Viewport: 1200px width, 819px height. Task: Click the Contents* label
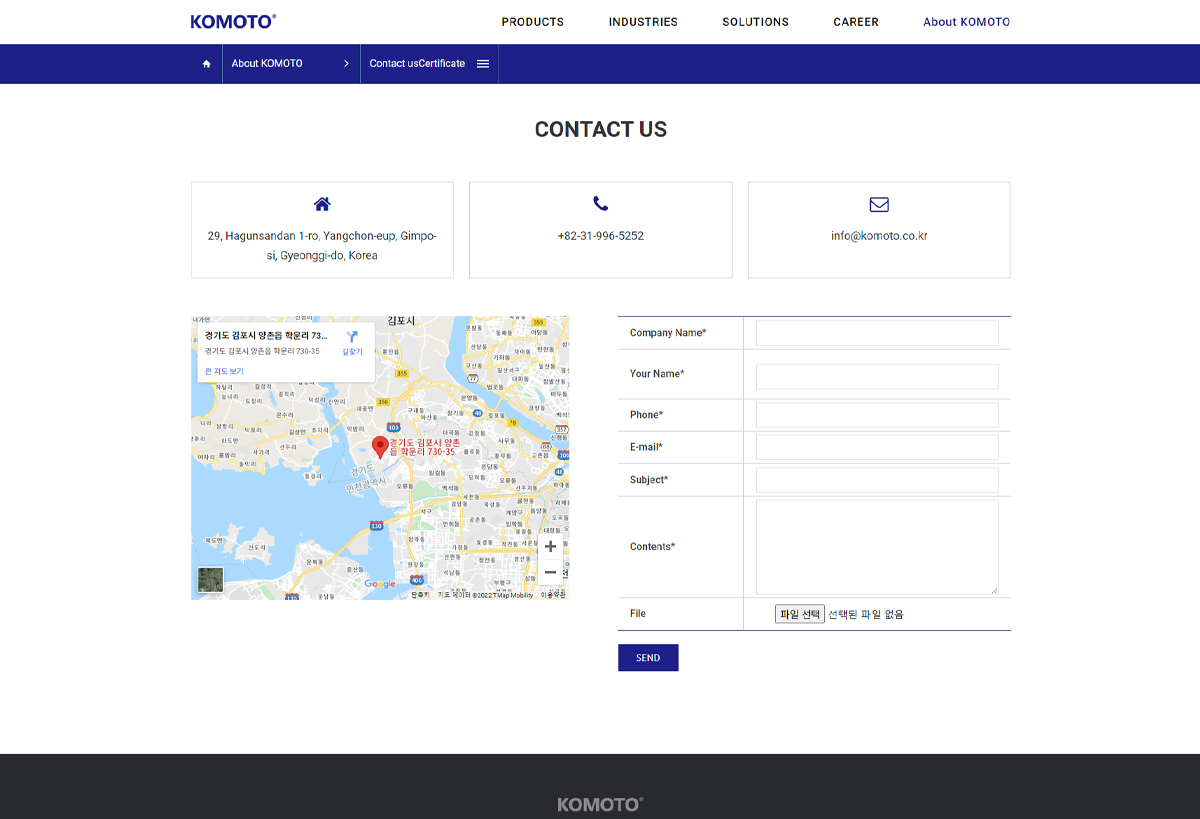[652, 547]
